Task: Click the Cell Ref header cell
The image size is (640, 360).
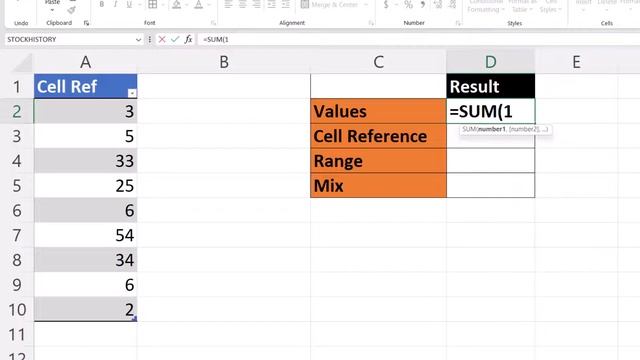Action: click(x=86, y=87)
